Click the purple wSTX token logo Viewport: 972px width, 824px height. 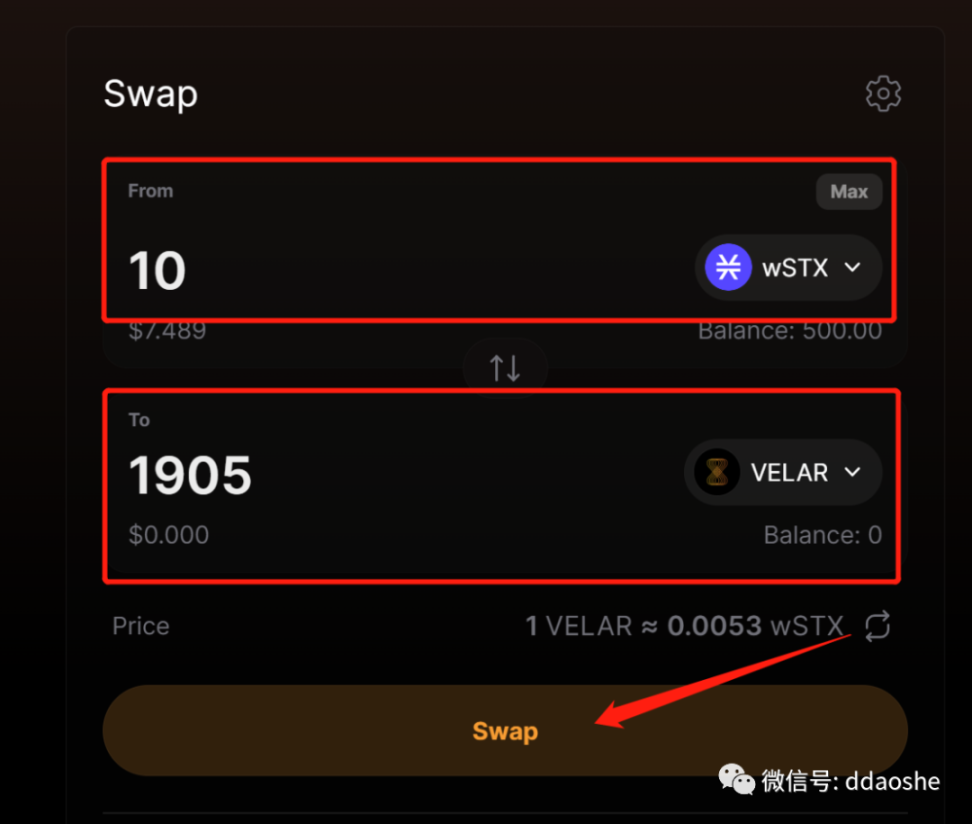click(728, 268)
